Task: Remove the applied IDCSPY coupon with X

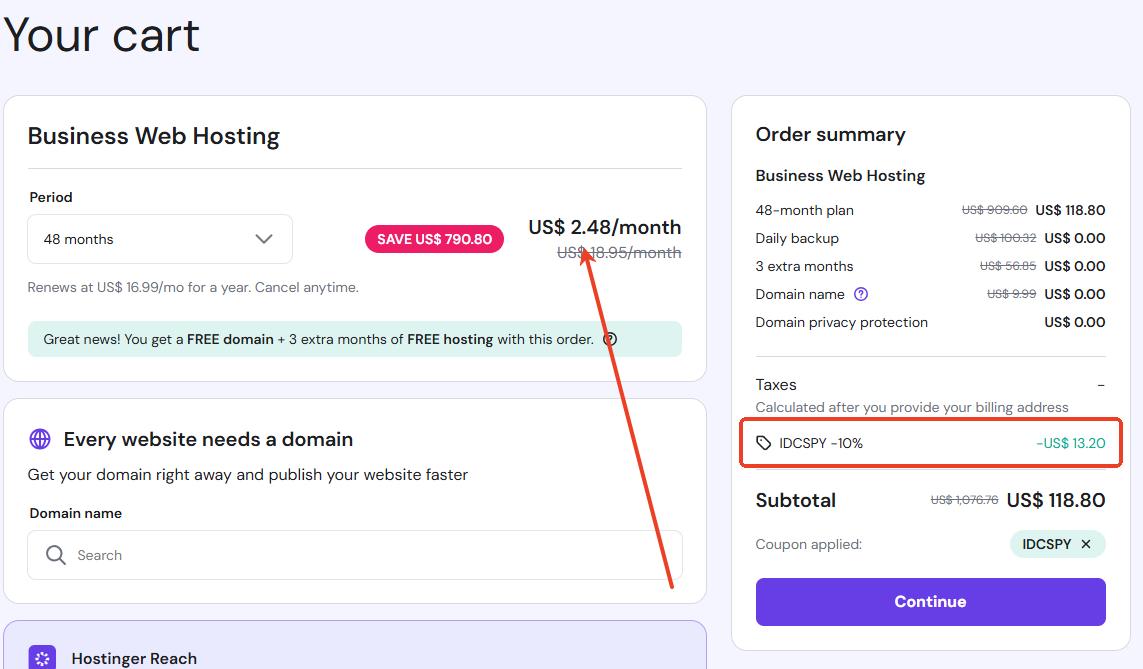Action: tap(1086, 544)
